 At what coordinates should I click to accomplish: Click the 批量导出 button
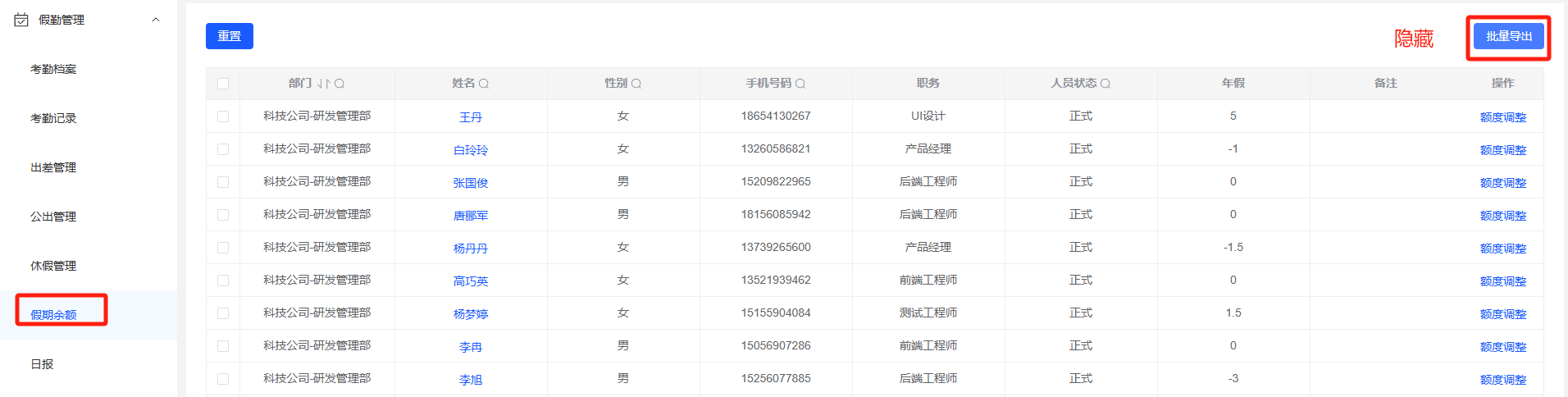1508,36
